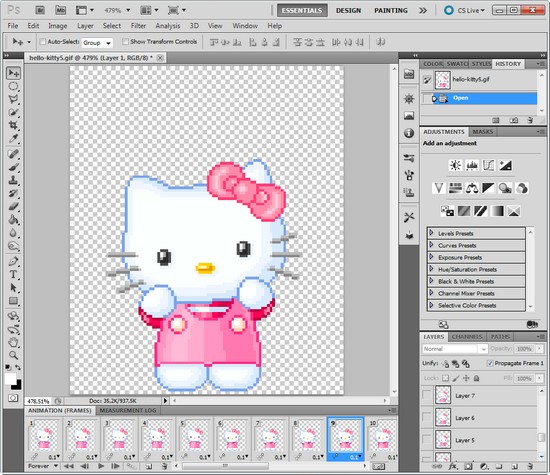The image size is (550, 475).
Task: Open the Normal blend mode dropdown
Action: click(455, 349)
